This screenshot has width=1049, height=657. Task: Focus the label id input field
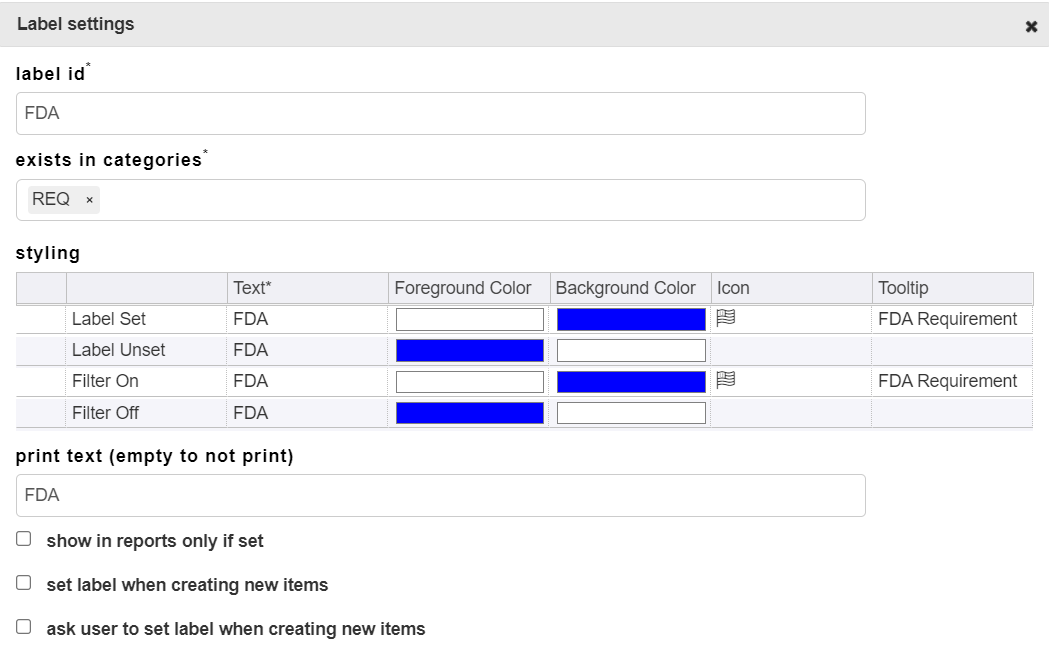441,114
